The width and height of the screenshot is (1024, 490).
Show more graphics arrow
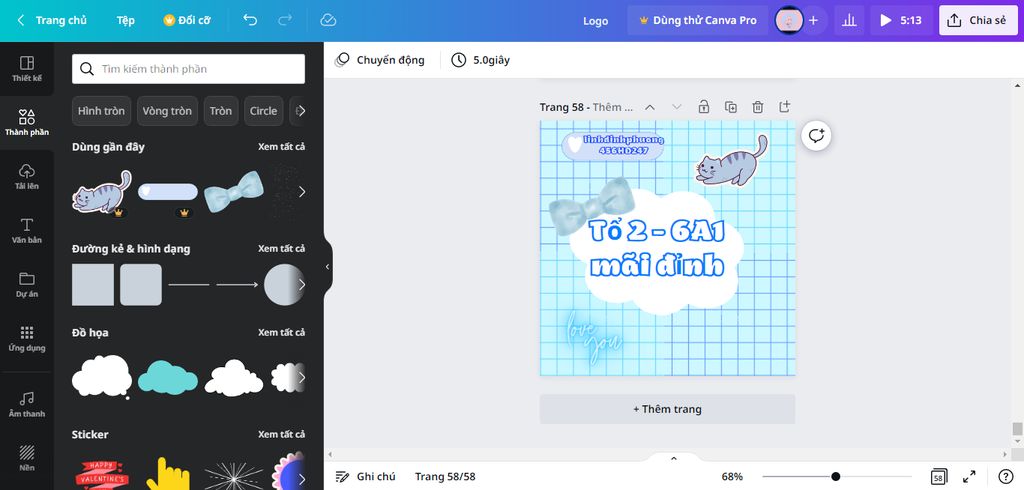(x=301, y=378)
